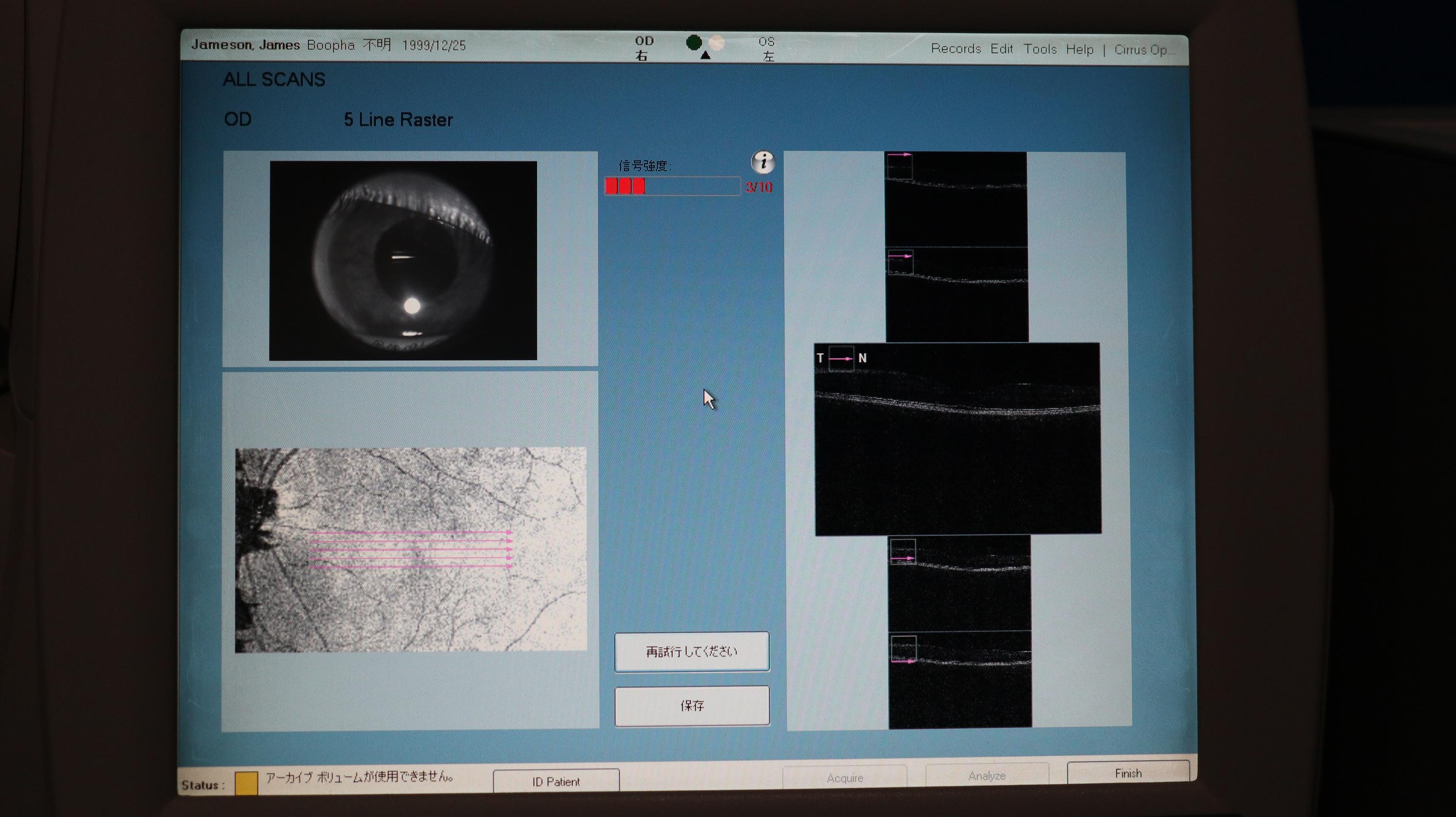Click the black triangle eye selector marker
Viewport: 1456px width, 817px height.
(705, 55)
